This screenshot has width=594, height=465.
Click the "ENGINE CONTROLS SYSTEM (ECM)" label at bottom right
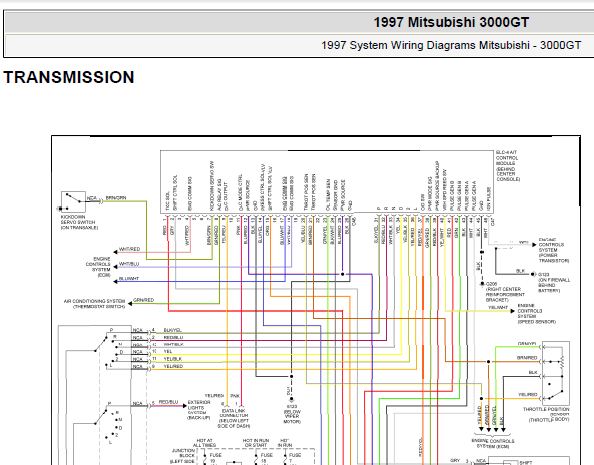[492, 444]
